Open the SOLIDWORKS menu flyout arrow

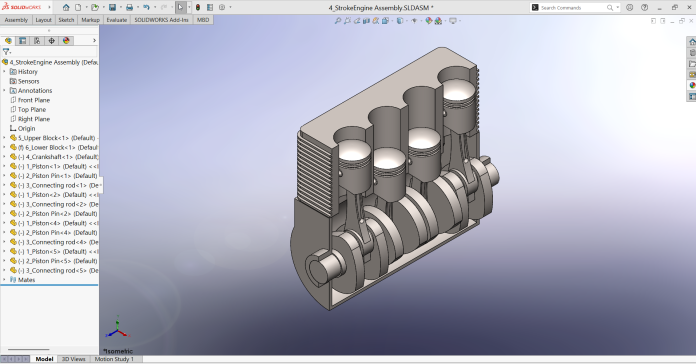point(49,8)
